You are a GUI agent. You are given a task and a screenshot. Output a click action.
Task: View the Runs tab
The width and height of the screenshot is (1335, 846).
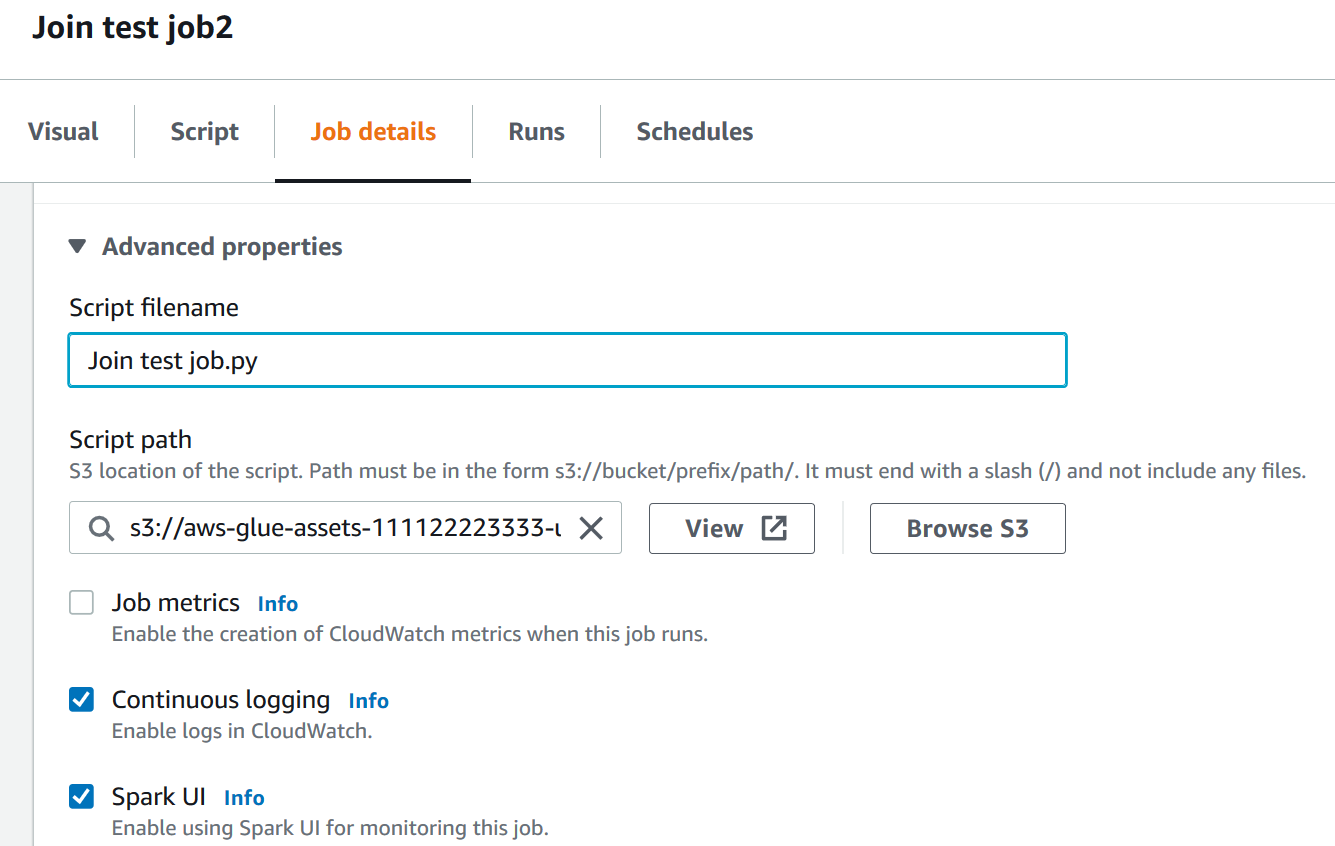point(536,131)
